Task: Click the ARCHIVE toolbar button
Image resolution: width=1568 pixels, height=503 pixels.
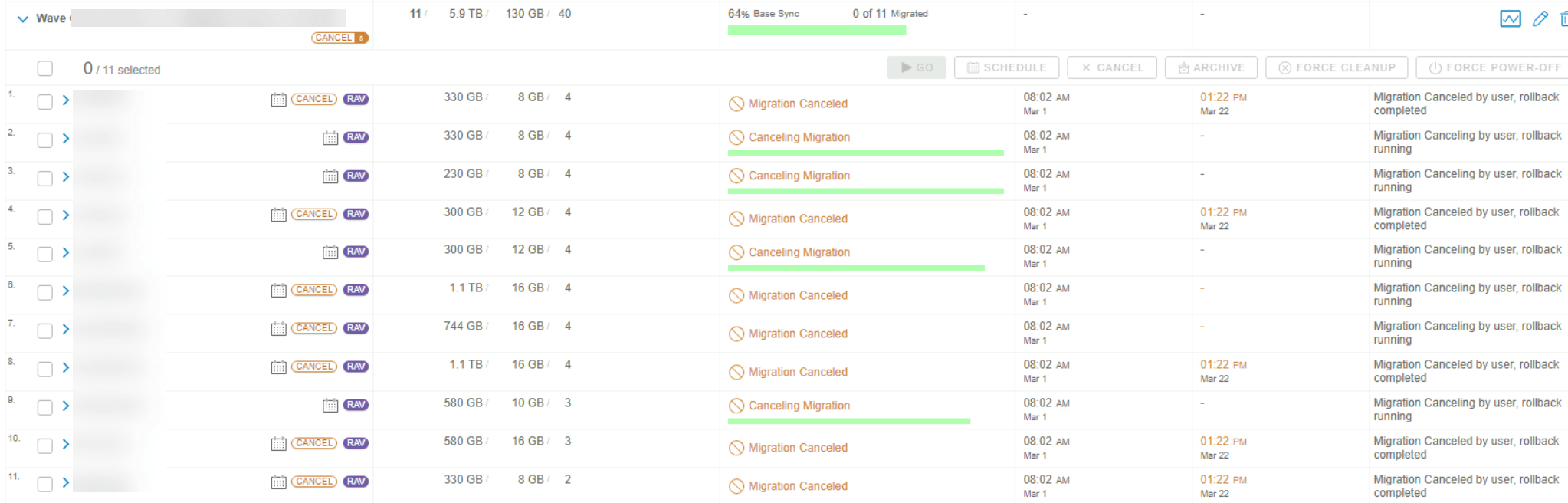Action: coord(1211,67)
